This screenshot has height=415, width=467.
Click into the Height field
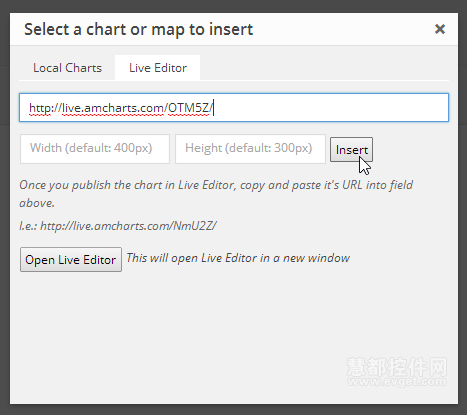pos(250,149)
